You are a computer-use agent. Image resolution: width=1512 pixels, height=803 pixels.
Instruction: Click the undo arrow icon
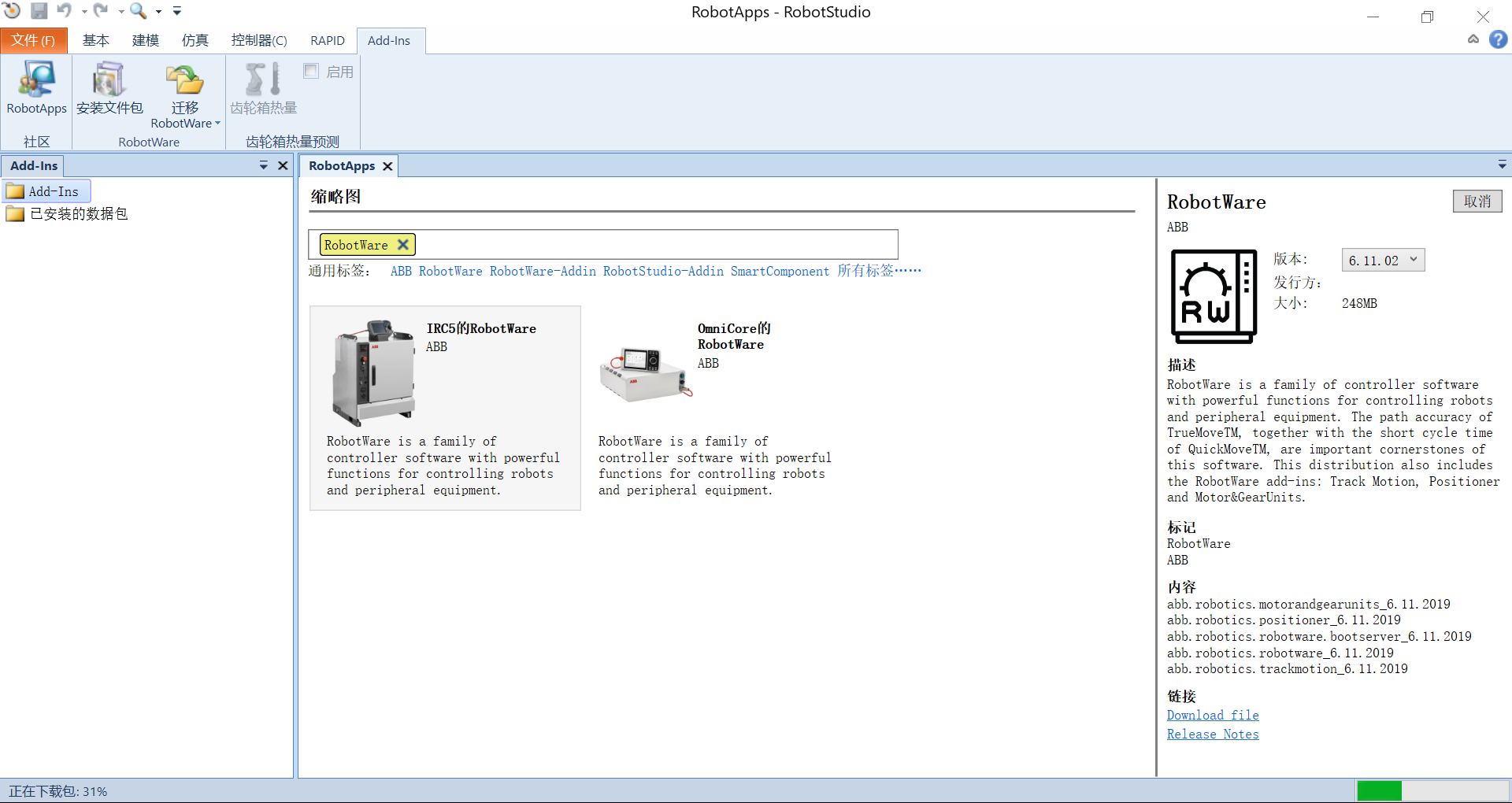tap(65, 10)
